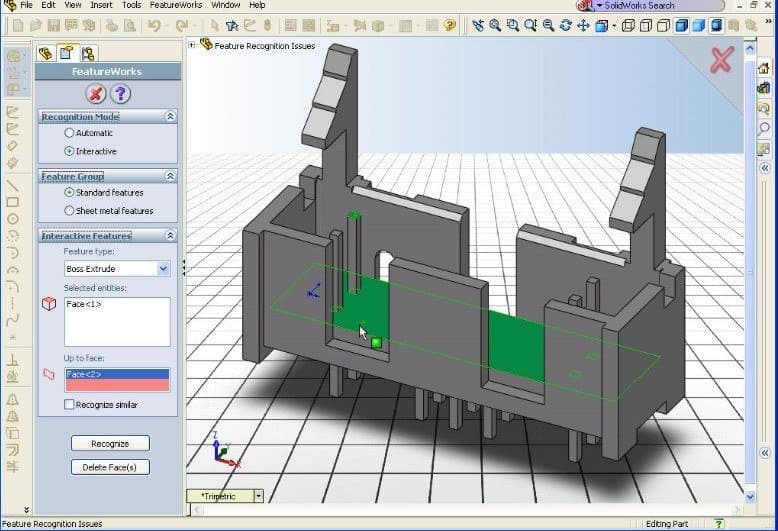Open the Tools menu
Image resolution: width=778 pixels, height=531 pixels.
click(x=131, y=5)
